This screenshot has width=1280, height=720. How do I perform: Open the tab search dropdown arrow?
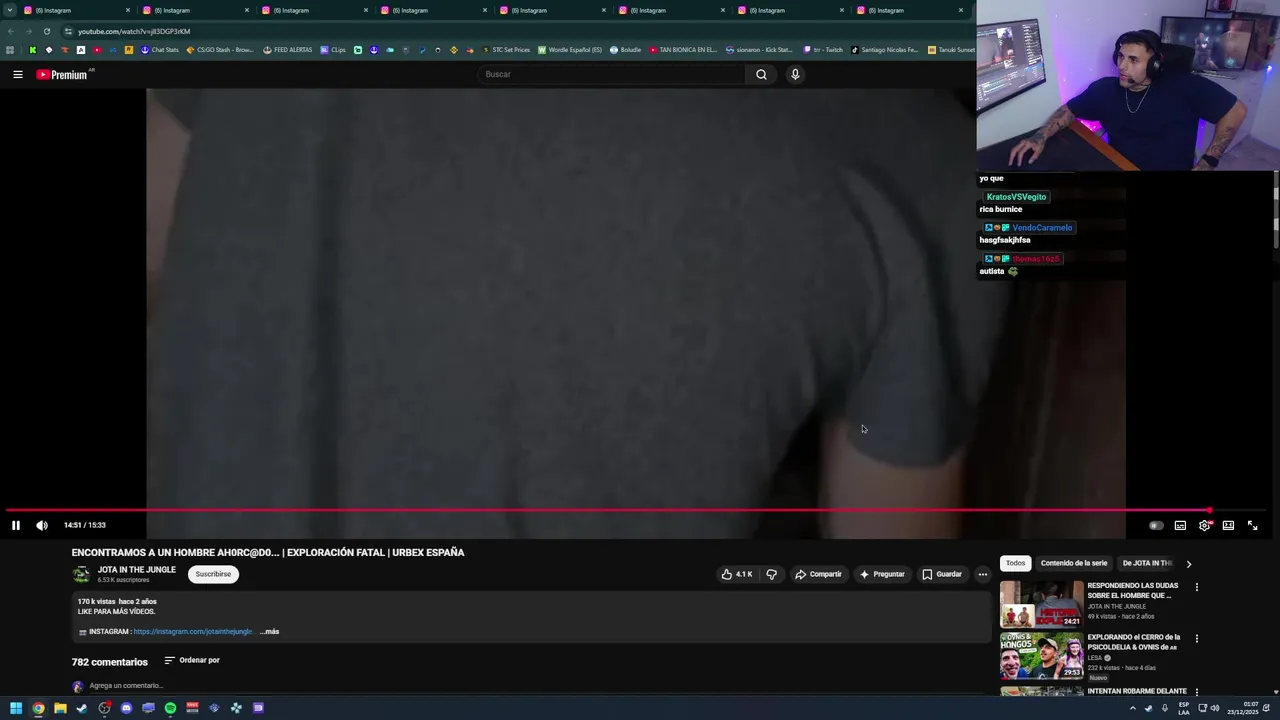[x=10, y=10]
